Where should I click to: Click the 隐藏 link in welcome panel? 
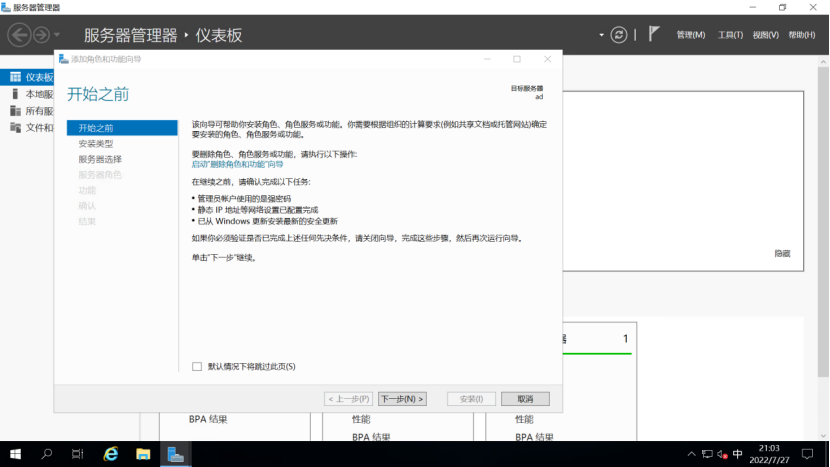point(782,254)
